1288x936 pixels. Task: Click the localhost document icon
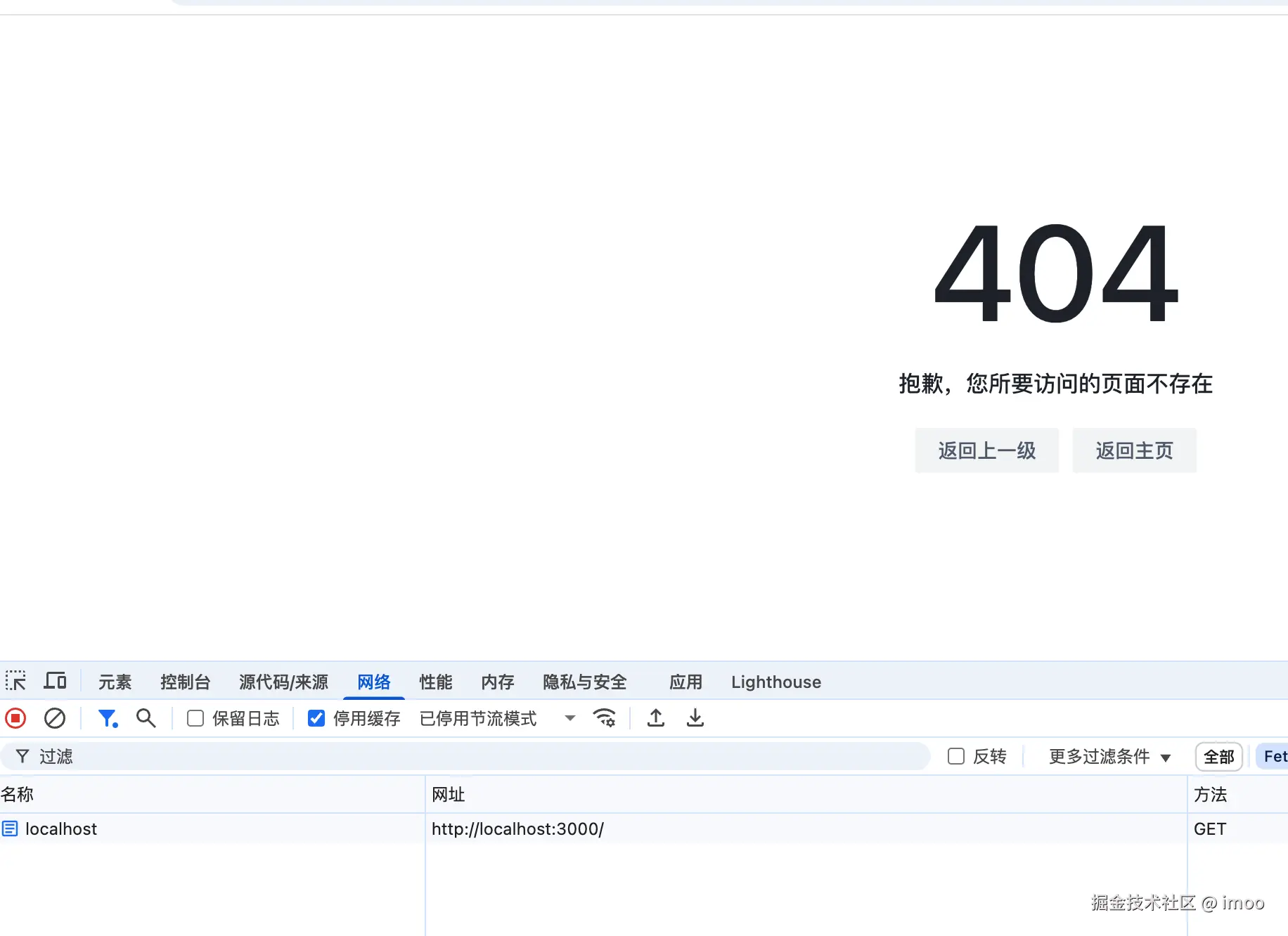pyautogui.click(x=10, y=828)
